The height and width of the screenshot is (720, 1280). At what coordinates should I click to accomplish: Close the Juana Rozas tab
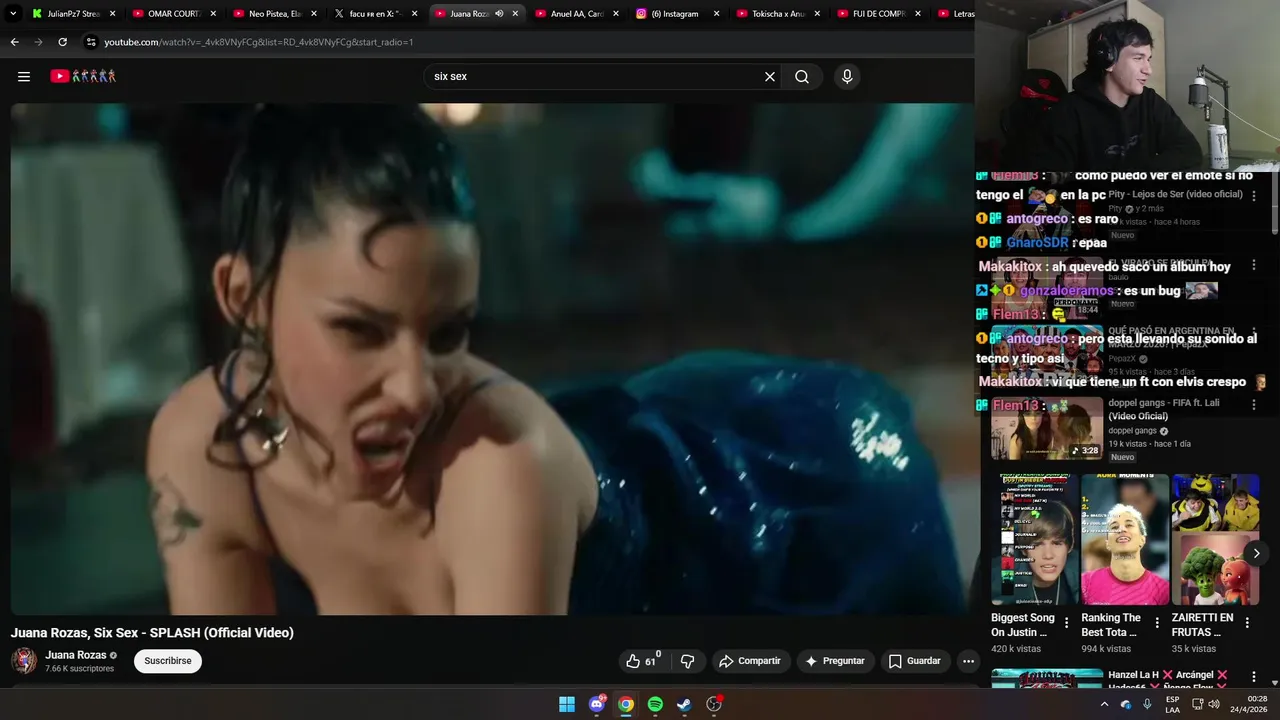click(x=515, y=14)
